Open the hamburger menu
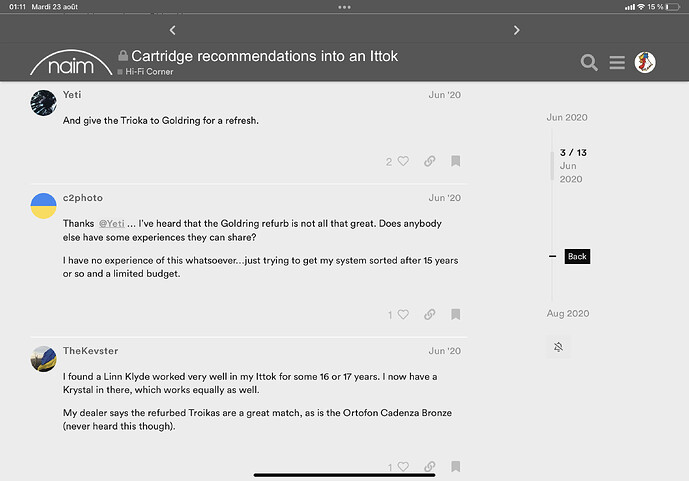The height and width of the screenshot is (481, 689). tap(617, 63)
